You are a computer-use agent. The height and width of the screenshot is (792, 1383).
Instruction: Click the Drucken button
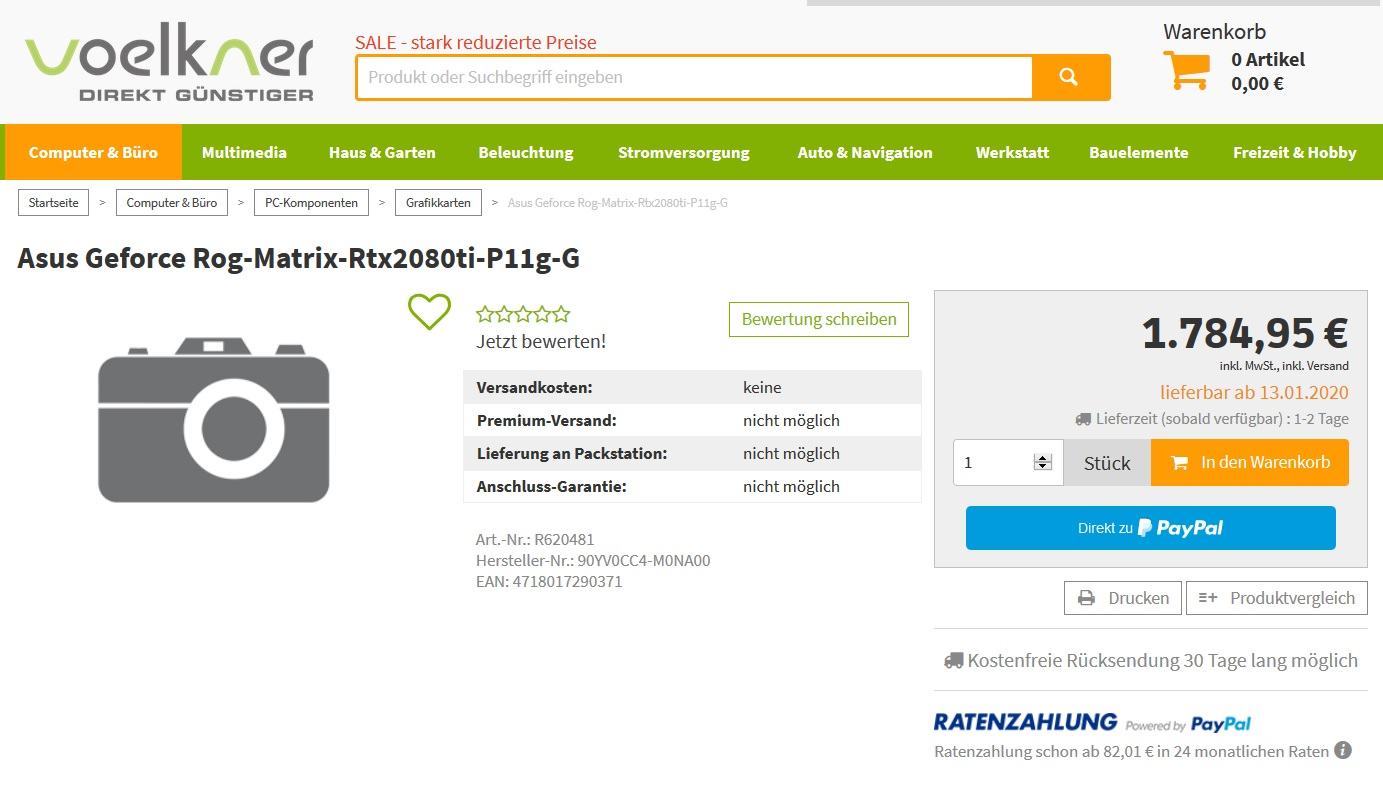(x=1123, y=598)
